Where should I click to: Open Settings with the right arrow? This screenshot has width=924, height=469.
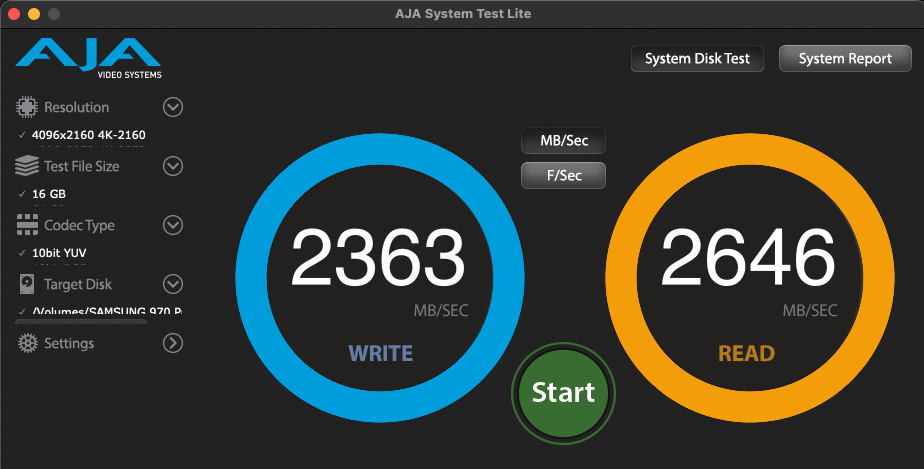(x=173, y=343)
